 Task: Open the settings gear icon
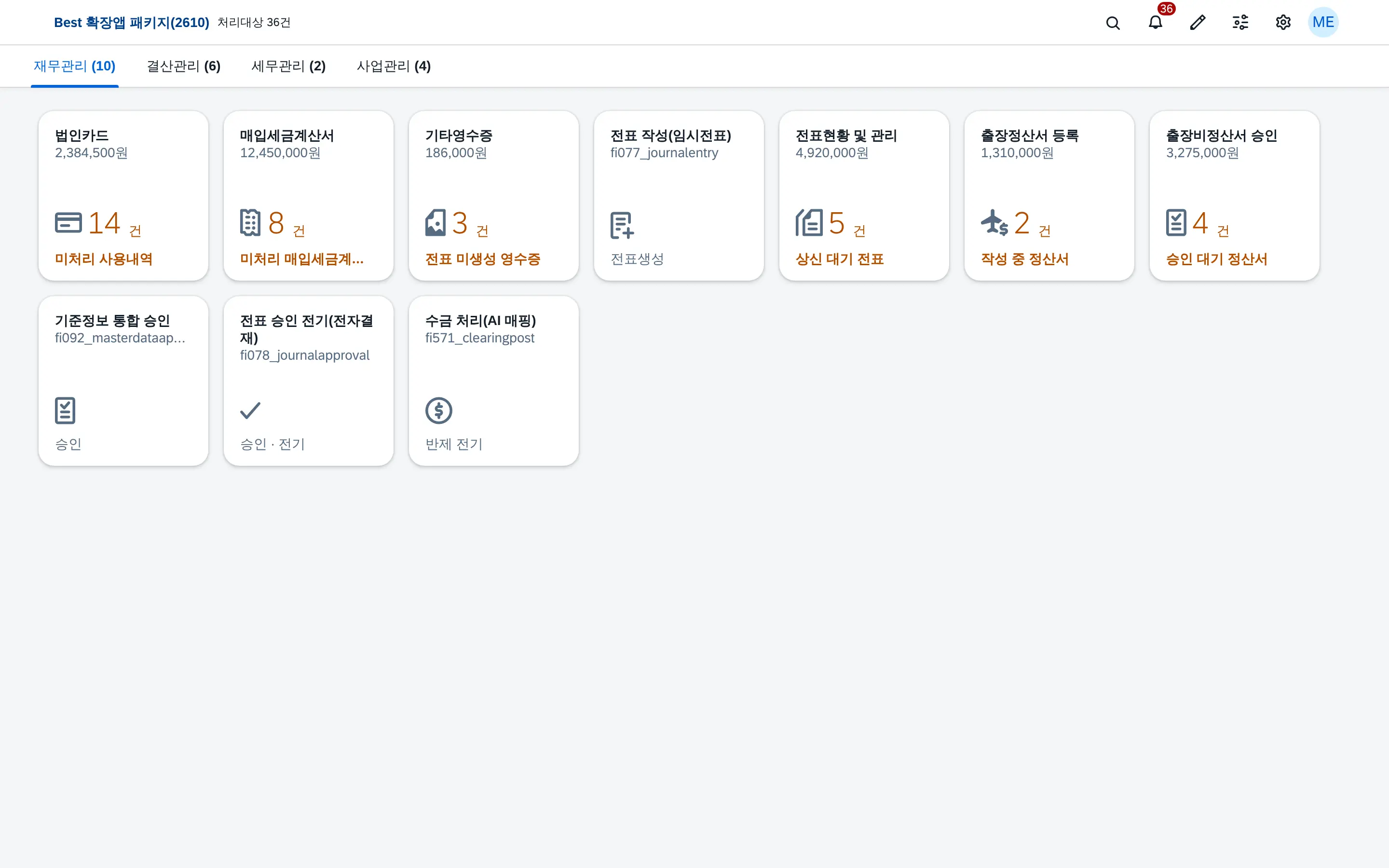click(x=1283, y=22)
